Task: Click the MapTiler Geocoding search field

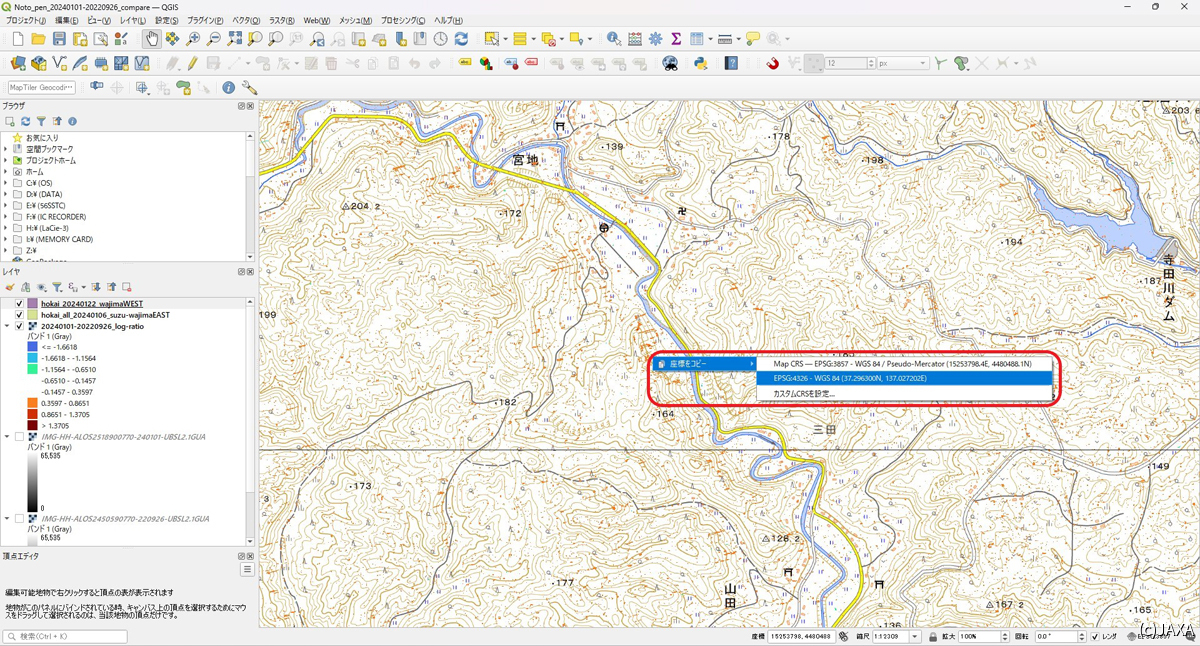Action: click(41, 88)
